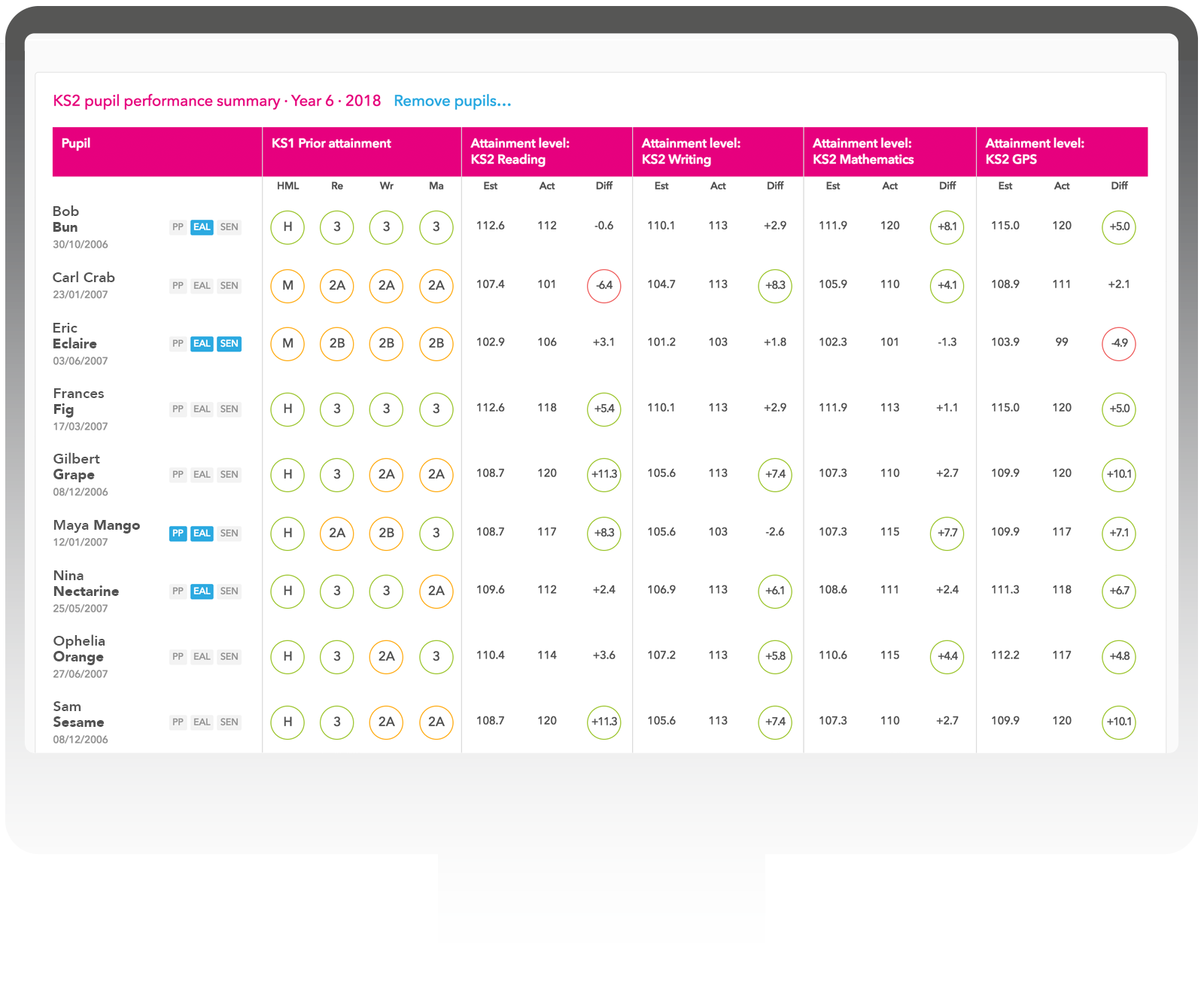Select the KS2 Mathematics attainment header
The width and height of the screenshot is (1204, 991).
pyautogui.click(x=889, y=151)
